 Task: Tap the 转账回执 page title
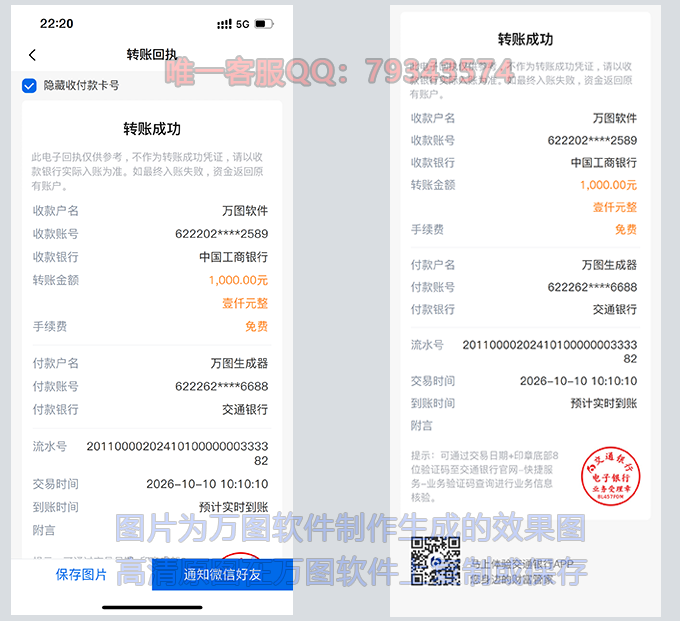152,55
